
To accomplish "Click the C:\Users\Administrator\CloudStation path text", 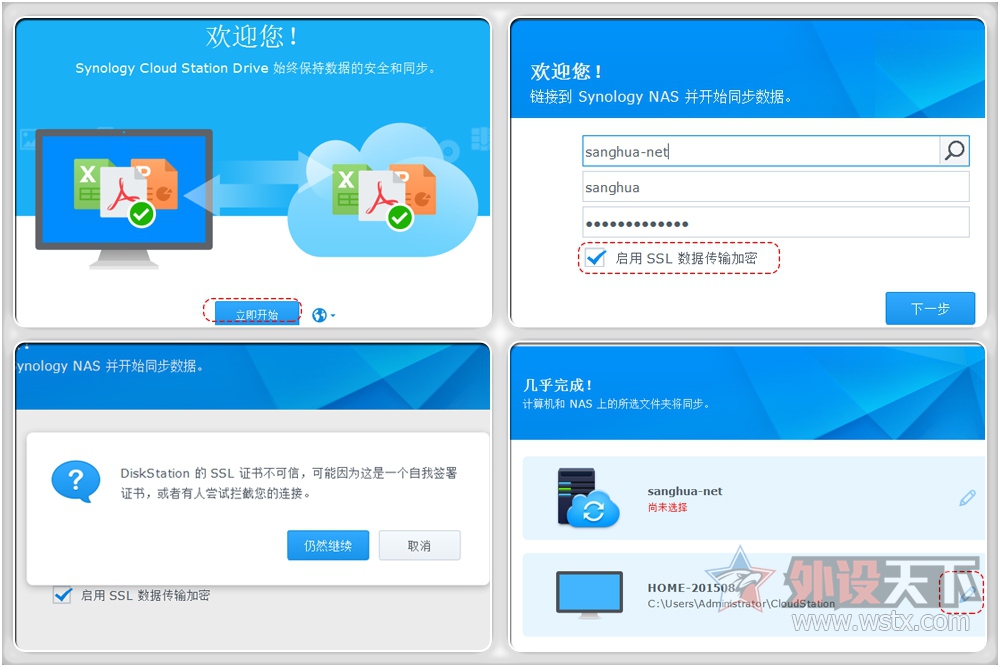I will [x=741, y=603].
